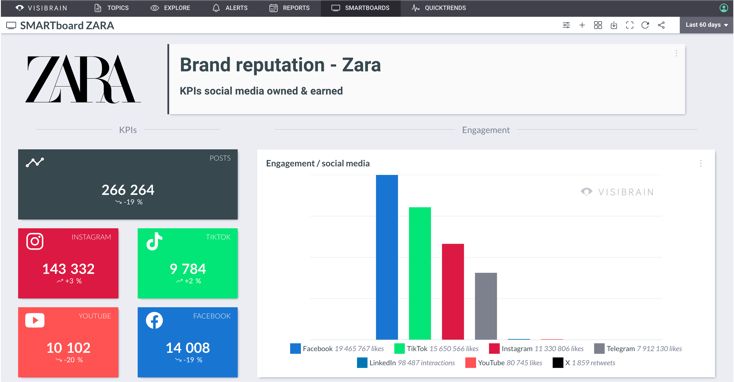Click the -20 % trend in YouTube card
Image resolution: width=734 pixels, height=382 pixels.
click(69, 360)
